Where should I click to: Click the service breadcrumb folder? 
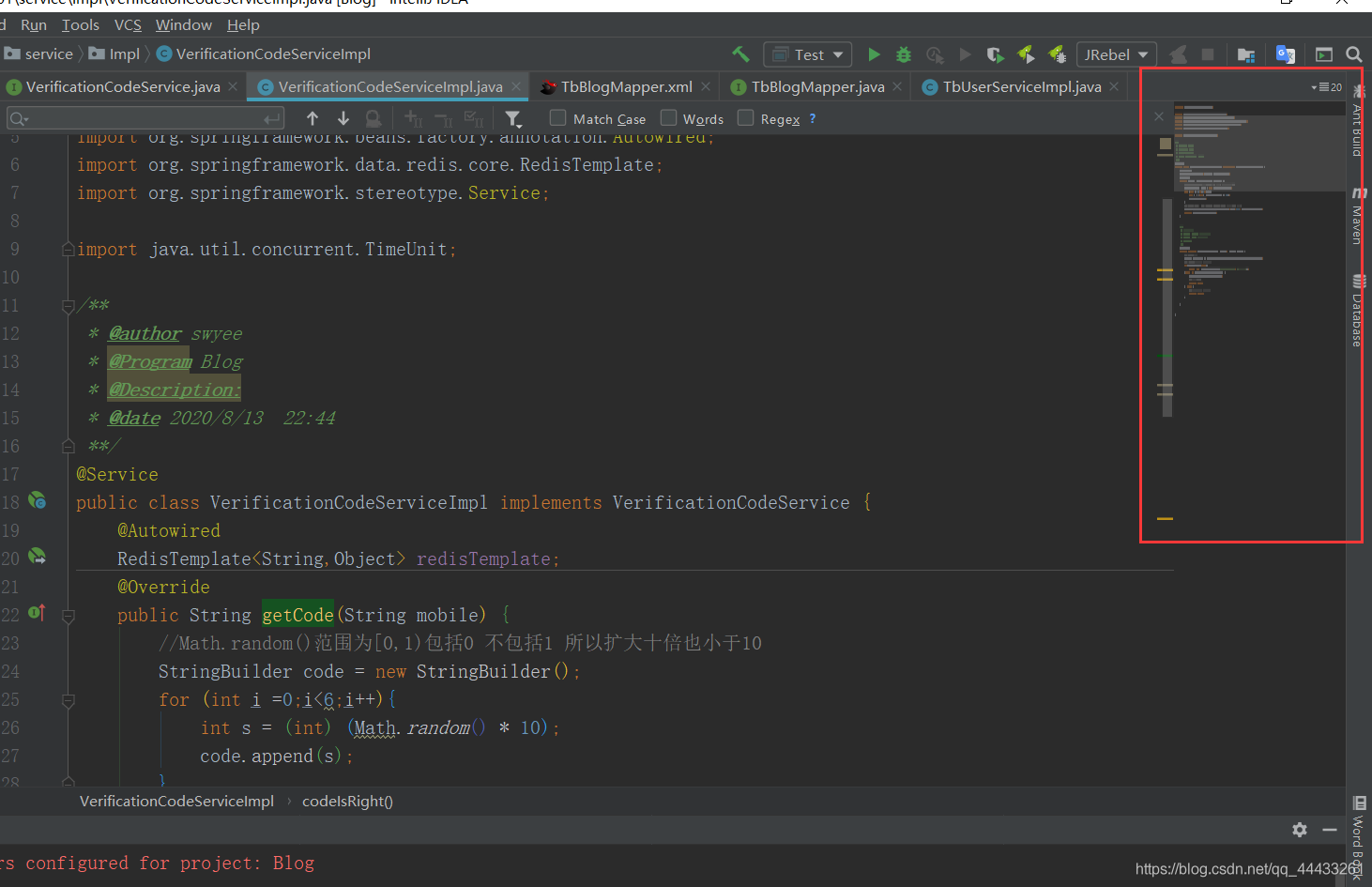click(x=38, y=54)
